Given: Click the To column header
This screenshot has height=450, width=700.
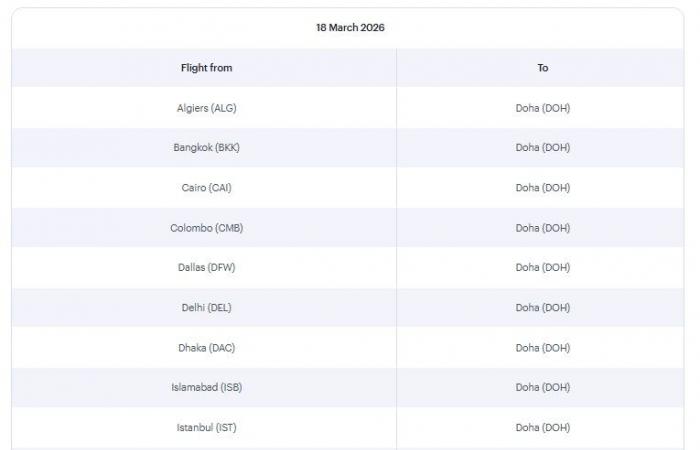Looking at the screenshot, I should [543, 68].
